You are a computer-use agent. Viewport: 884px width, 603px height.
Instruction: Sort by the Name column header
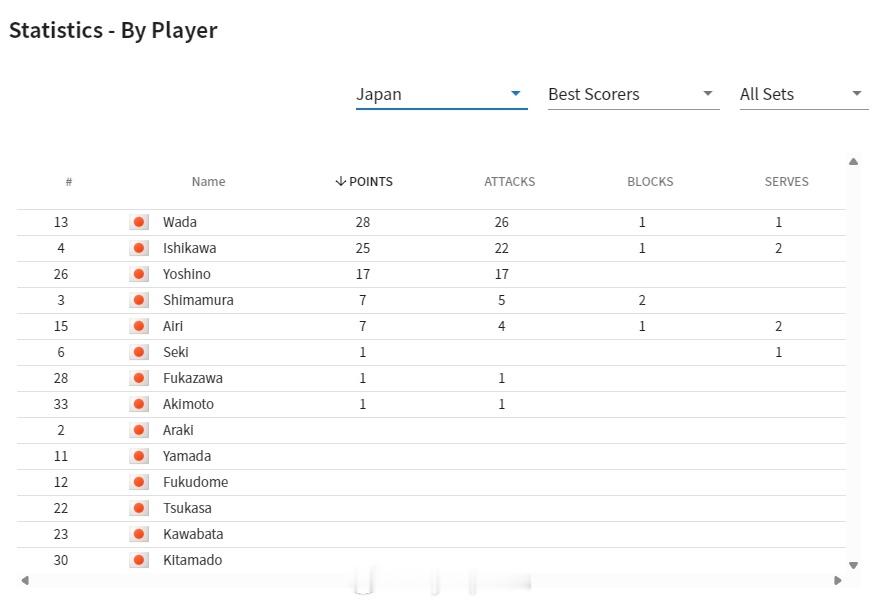208,181
